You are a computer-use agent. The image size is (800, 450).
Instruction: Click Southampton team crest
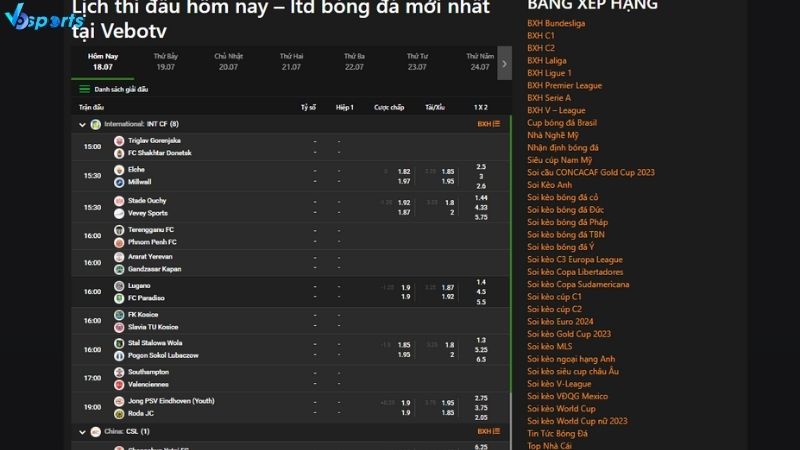[119, 372]
